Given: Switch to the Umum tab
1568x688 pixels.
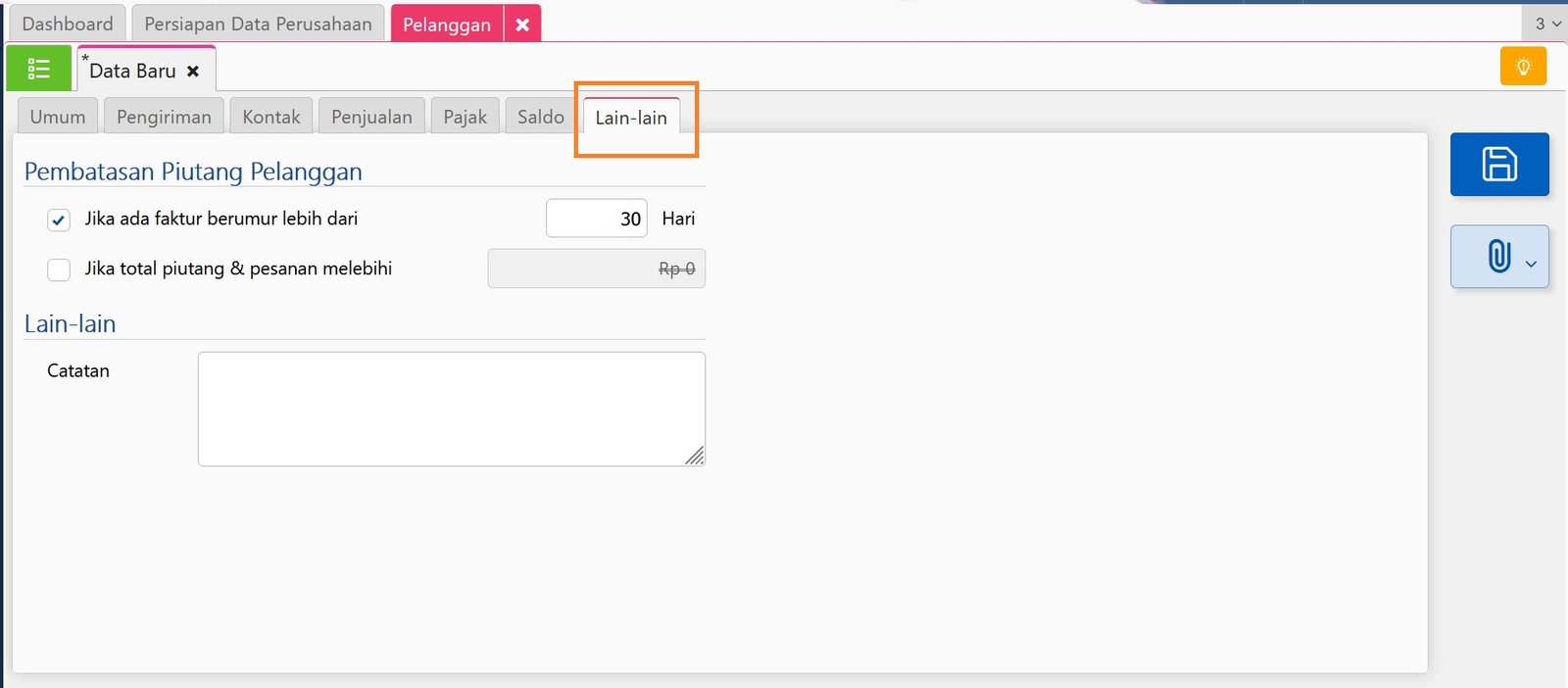Looking at the screenshot, I should tap(58, 117).
